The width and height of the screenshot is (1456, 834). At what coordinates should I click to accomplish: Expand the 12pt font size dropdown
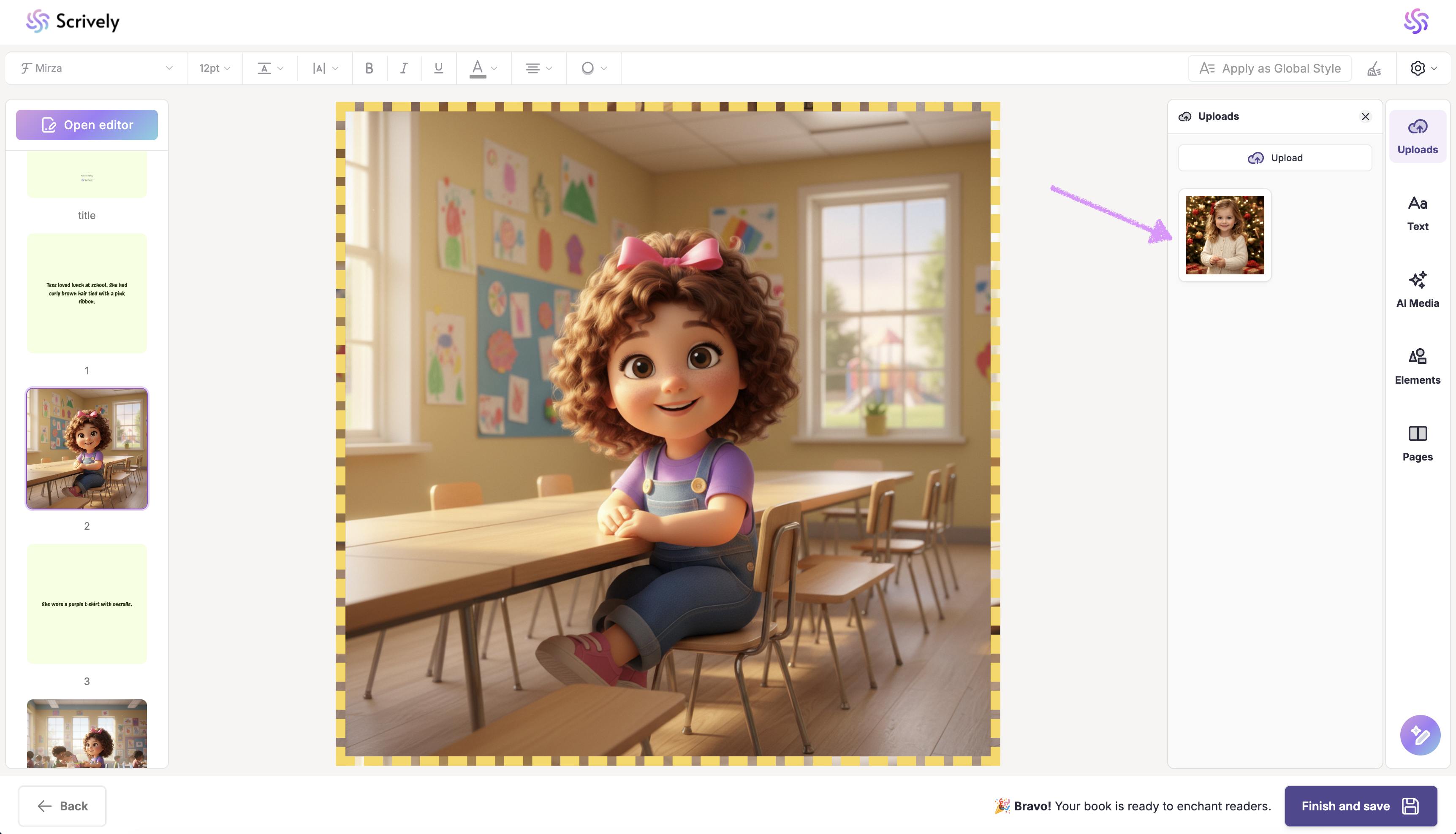[x=214, y=68]
